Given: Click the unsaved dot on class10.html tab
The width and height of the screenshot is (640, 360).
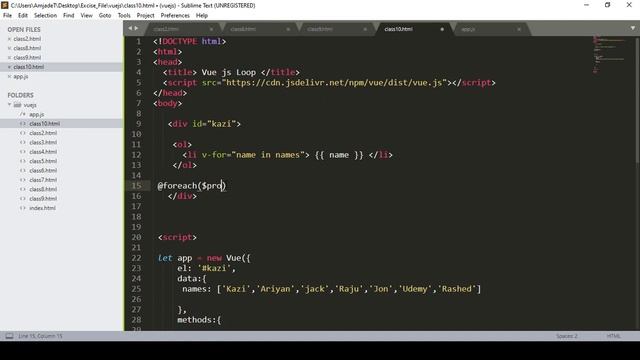Looking at the screenshot, I should pos(442,29).
